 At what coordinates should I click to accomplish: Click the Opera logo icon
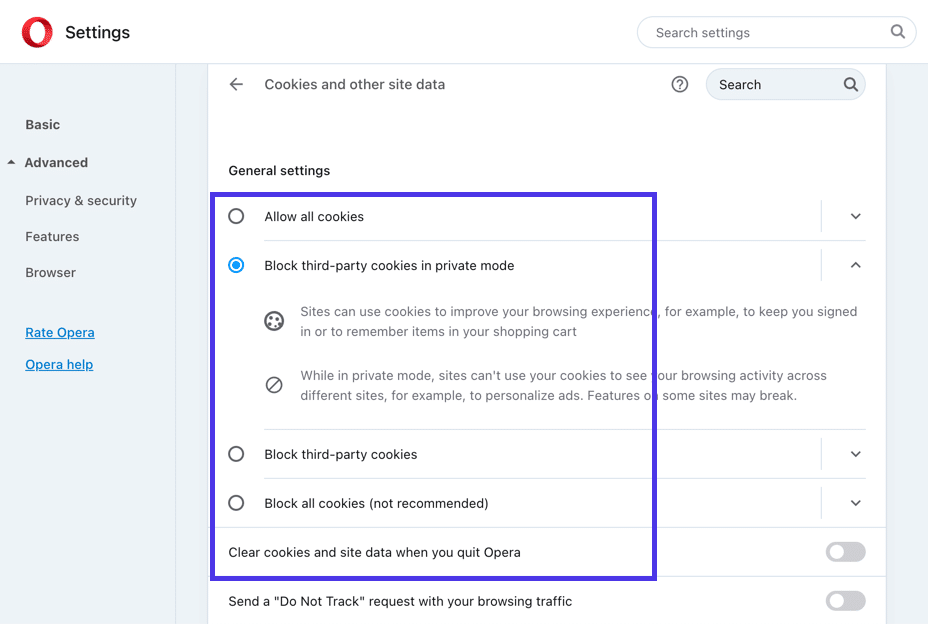click(36, 31)
